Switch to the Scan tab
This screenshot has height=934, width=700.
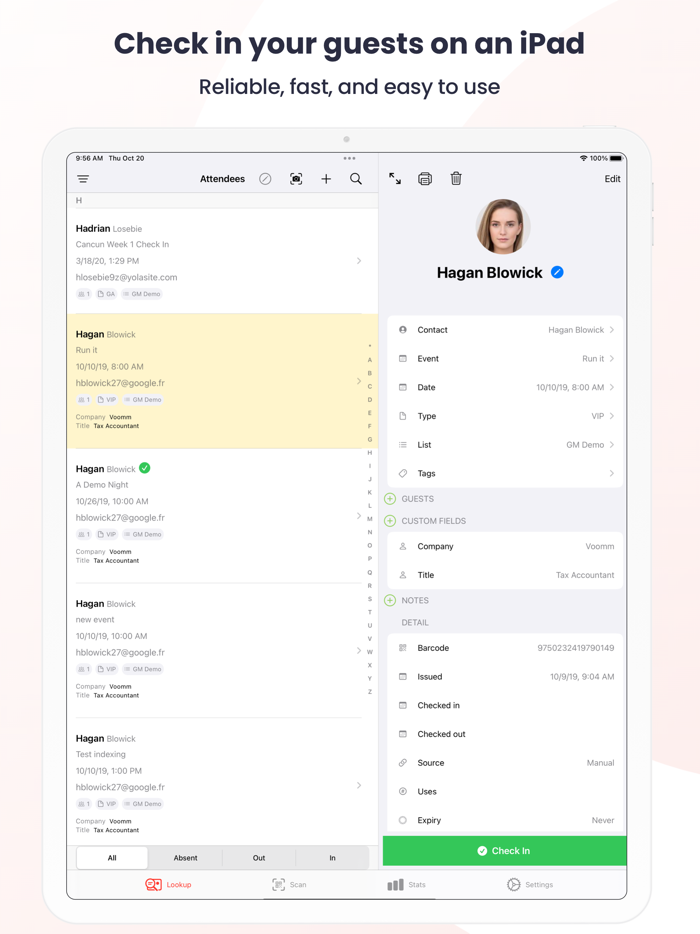coord(289,885)
